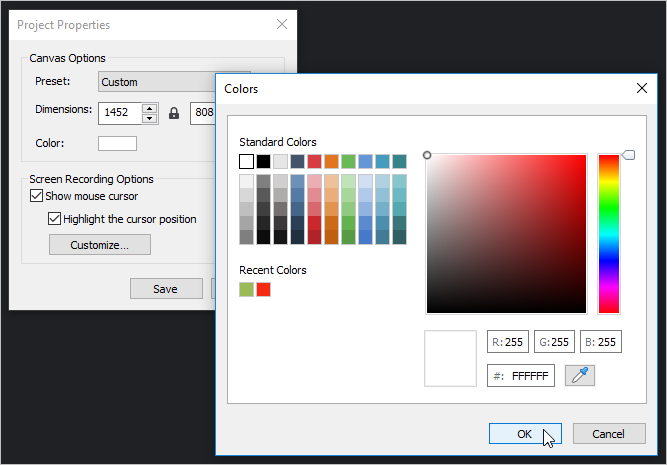Choose the green recent color swatch
The width and height of the screenshot is (667, 465).
coord(246,289)
